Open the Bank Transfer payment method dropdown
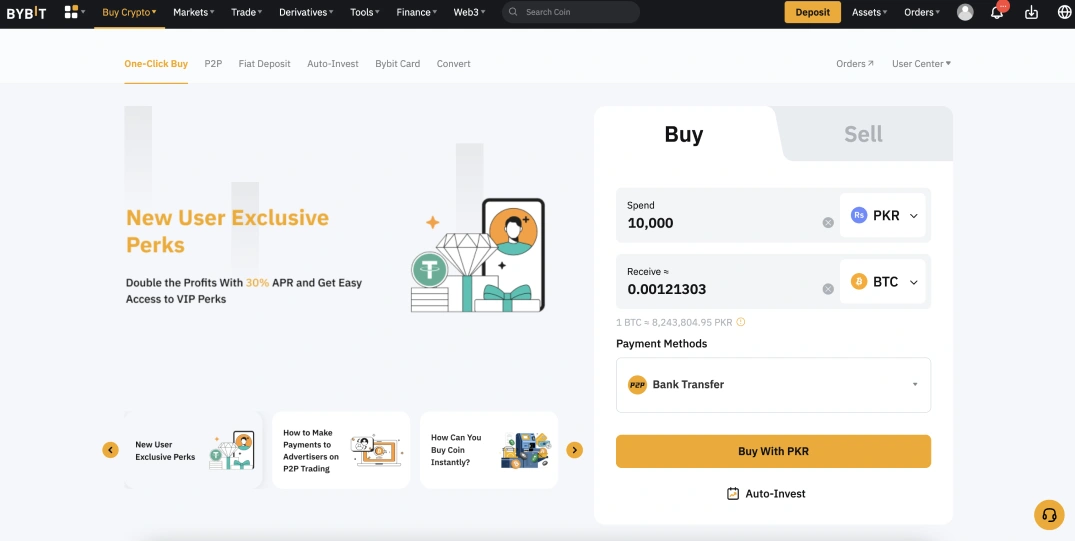 pyautogui.click(x=773, y=385)
